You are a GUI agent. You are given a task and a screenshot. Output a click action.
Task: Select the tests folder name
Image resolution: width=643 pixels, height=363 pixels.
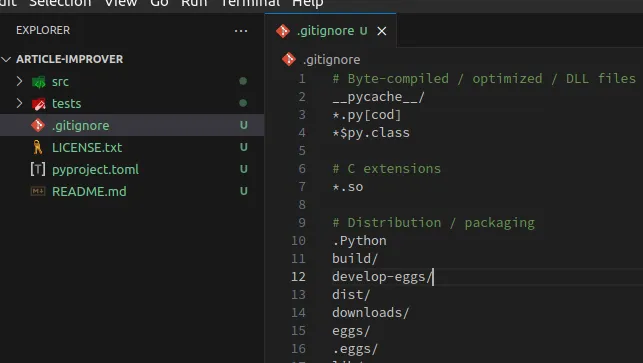[x=66, y=104]
